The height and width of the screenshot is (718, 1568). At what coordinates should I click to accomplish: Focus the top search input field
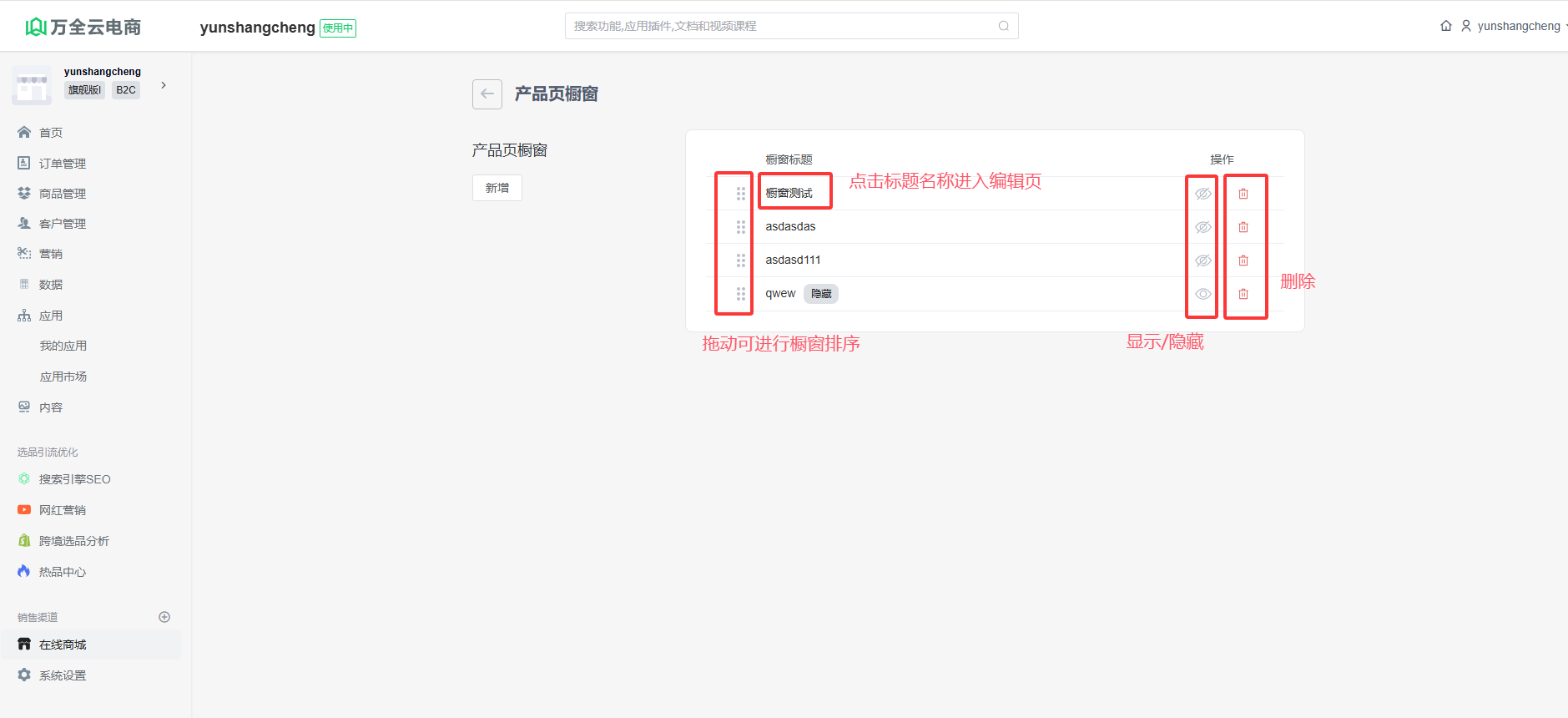pos(780,26)
